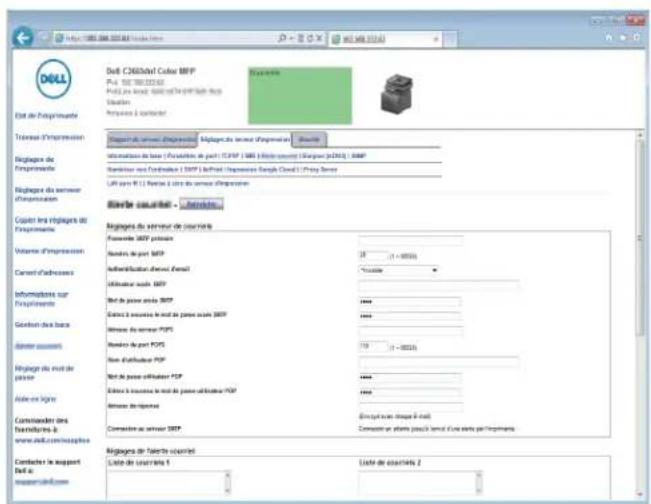Open the Impression Google Cloud sub-link
The image size is (651, 504).
[x=262, y=170]
